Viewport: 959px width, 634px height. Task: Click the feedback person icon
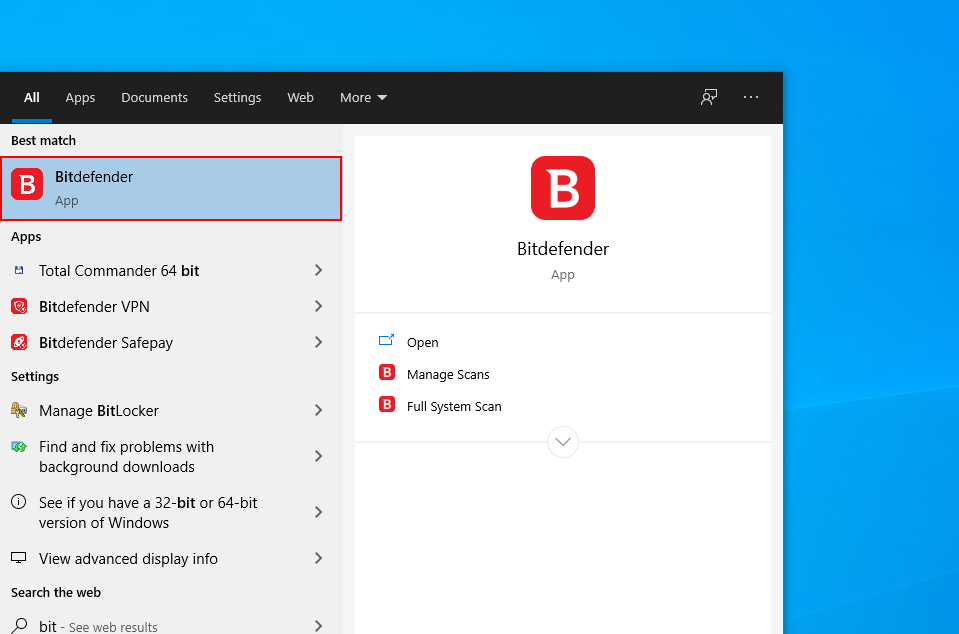click(x=709, y=97)
